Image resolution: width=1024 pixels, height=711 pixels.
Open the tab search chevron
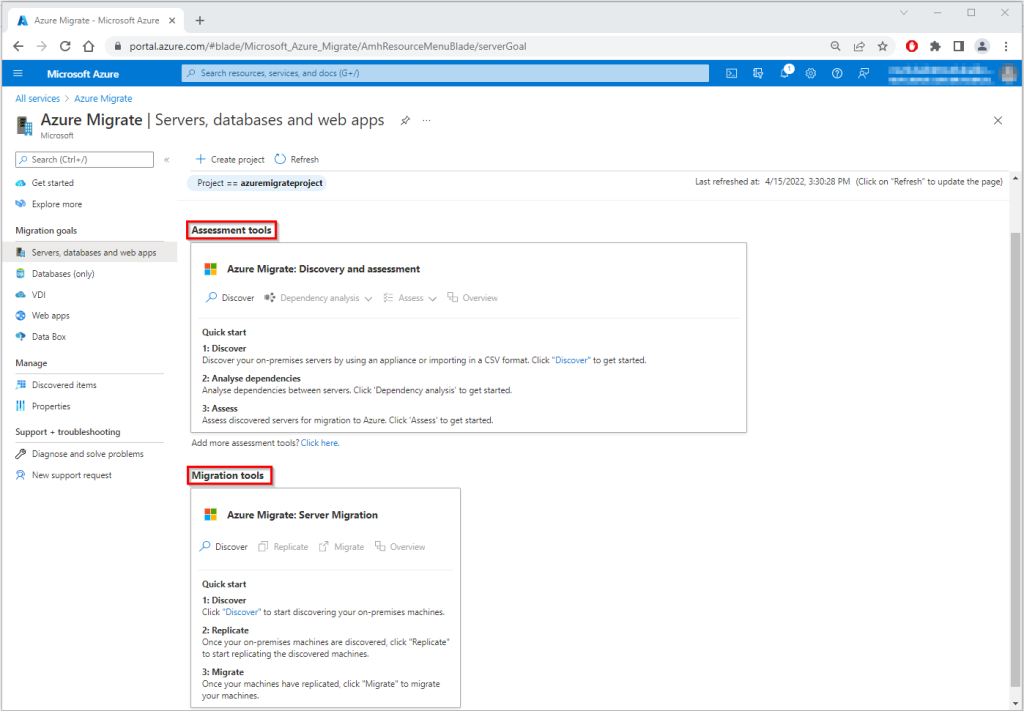(904, 12)
